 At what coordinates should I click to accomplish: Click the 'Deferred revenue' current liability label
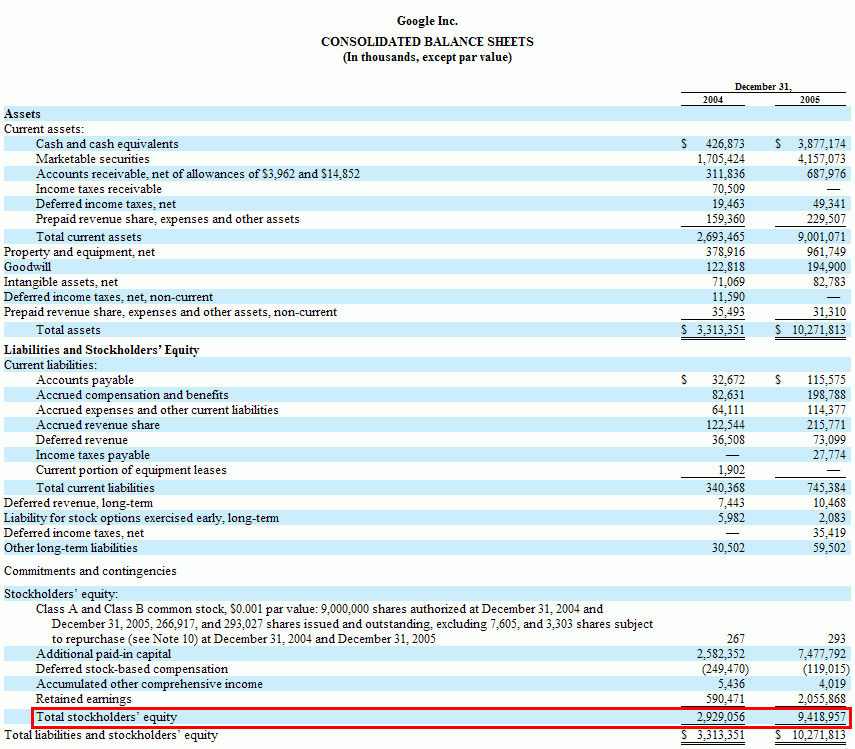tap(82, 440)
